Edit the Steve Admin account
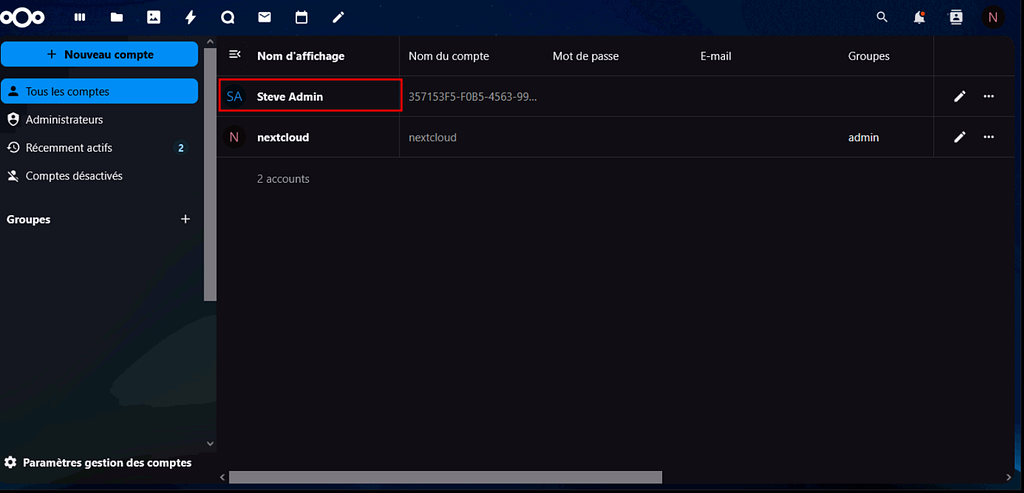1024x493 pixels. 960,96
